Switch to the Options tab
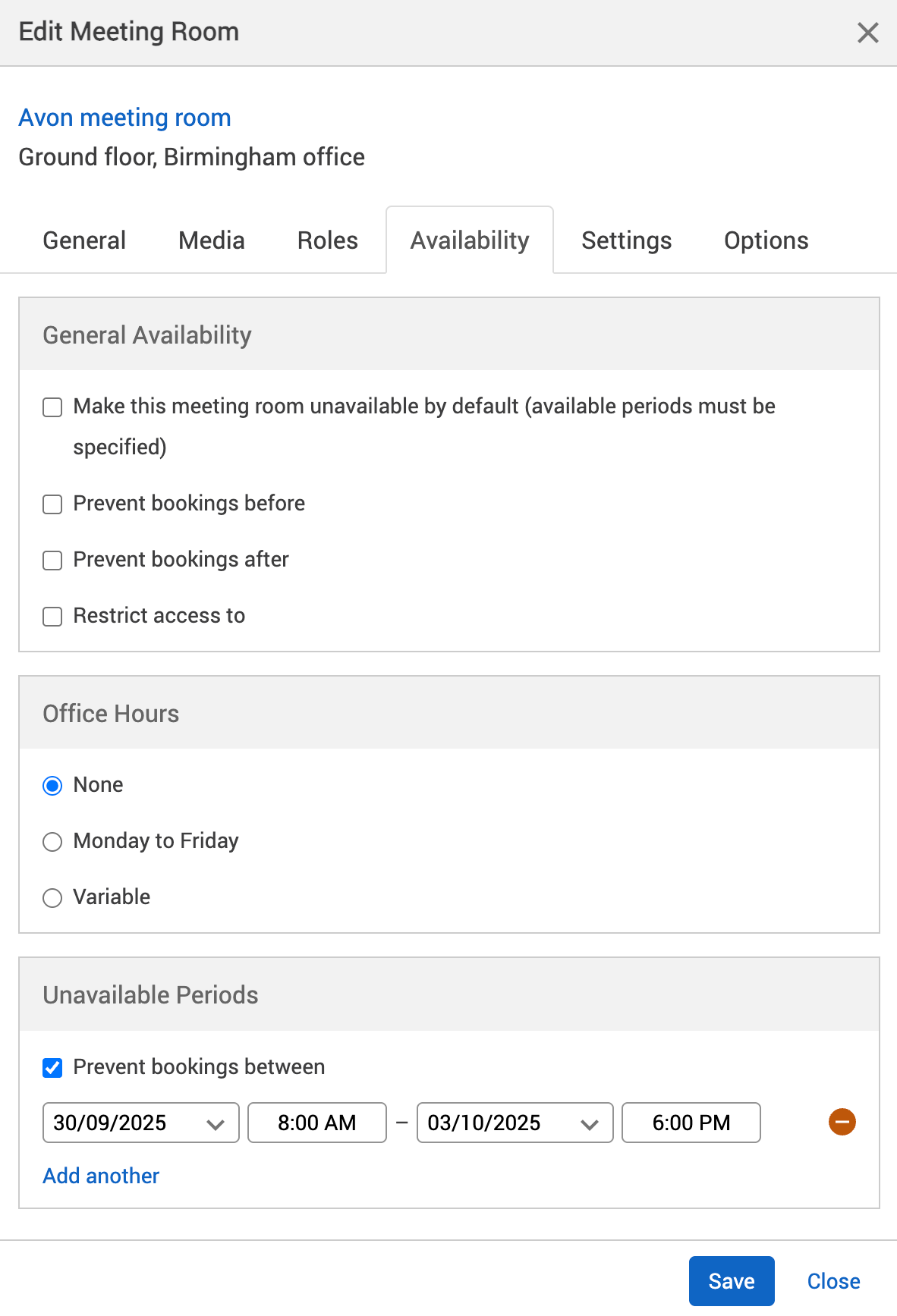 (766, 240)
